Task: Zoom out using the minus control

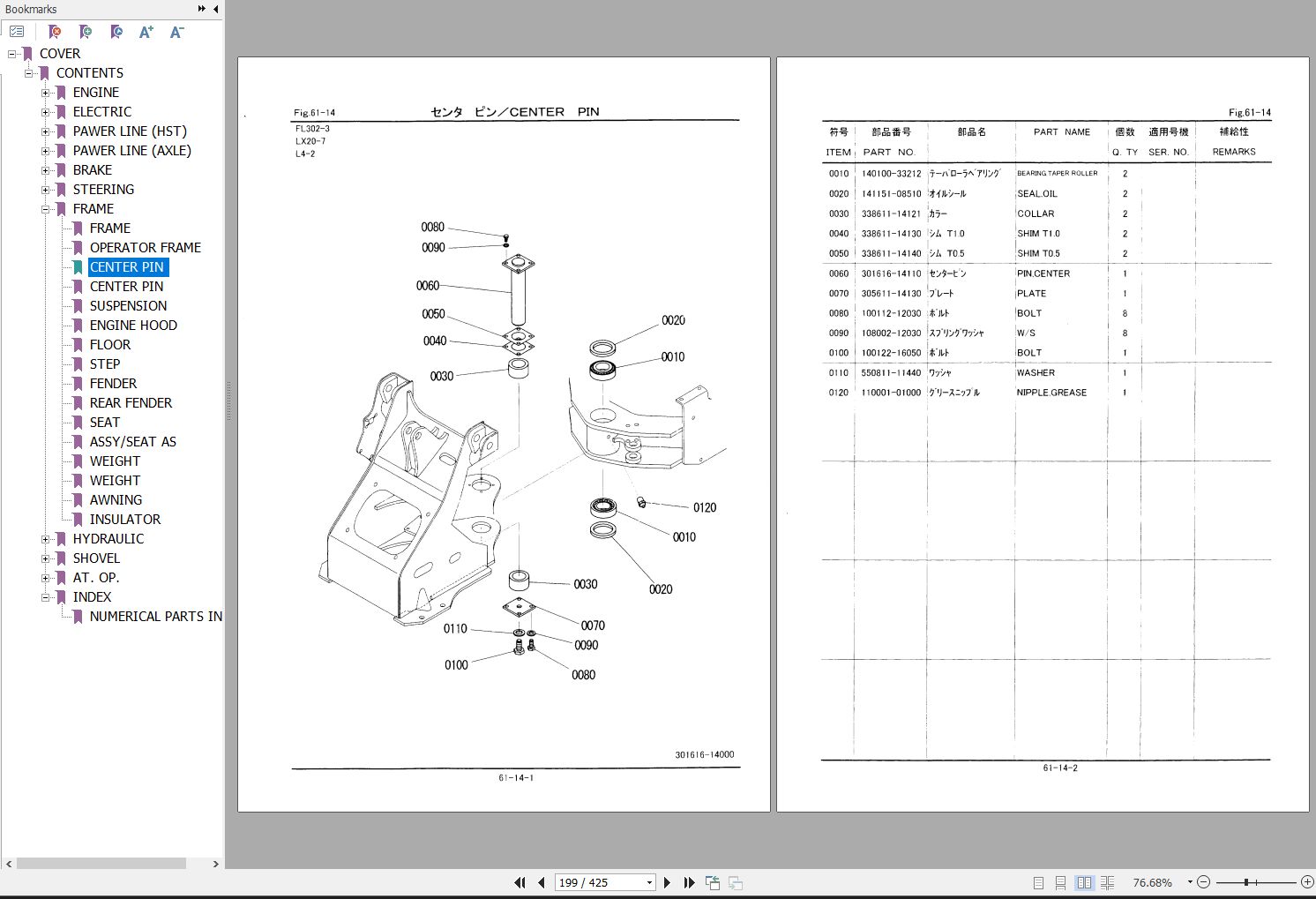Action: [1203, 882]
